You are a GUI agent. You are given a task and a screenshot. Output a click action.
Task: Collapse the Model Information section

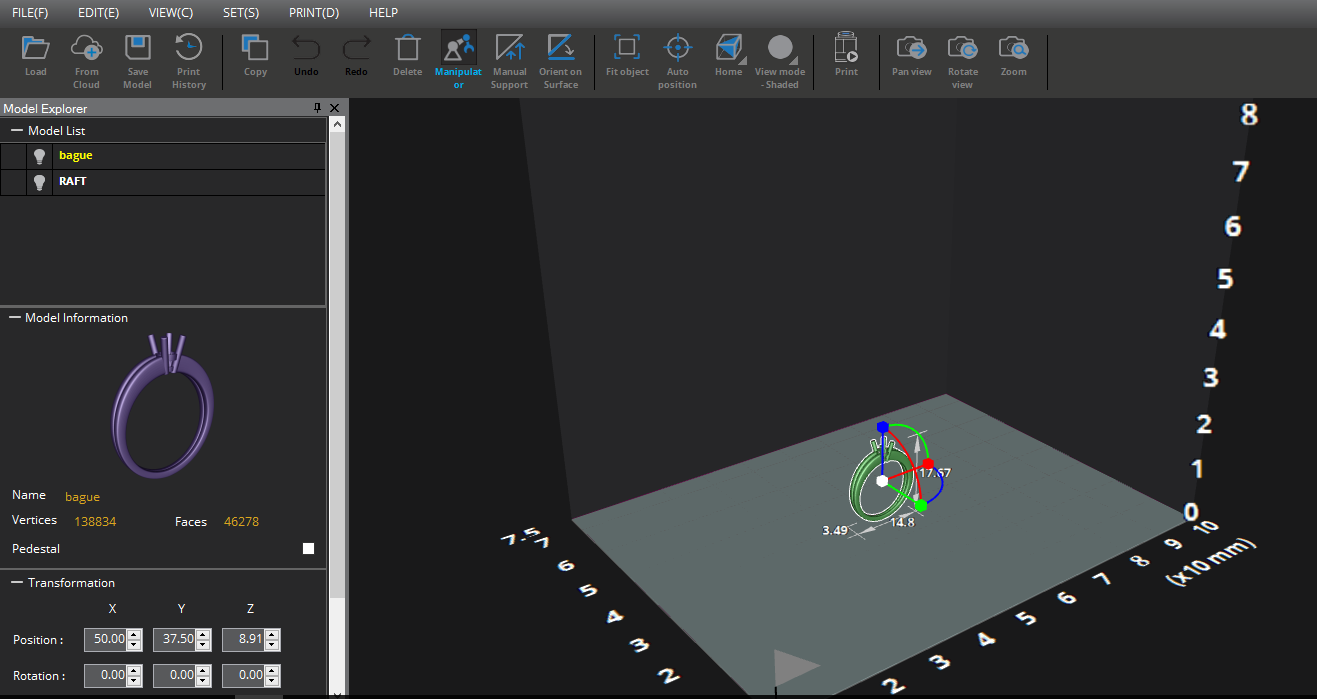[x=15, y=317]
